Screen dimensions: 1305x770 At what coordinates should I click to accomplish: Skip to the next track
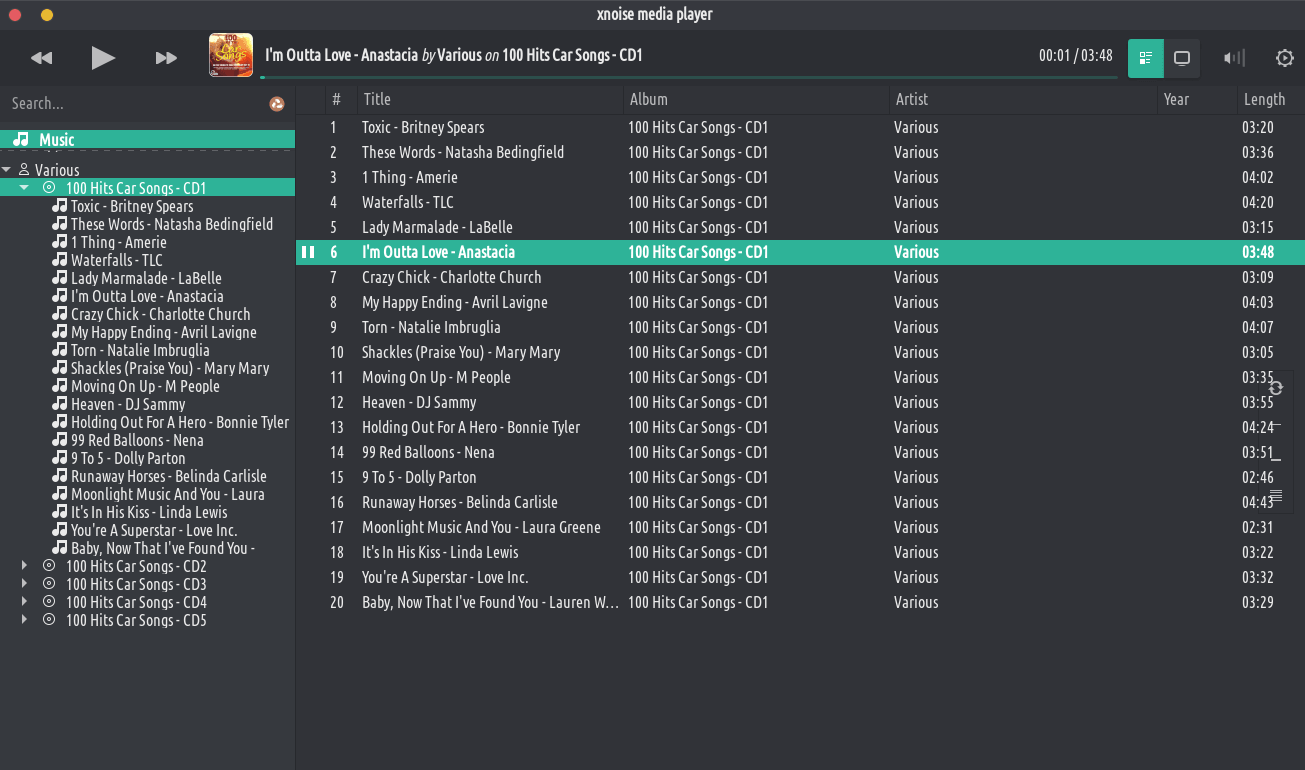point(166,58)
